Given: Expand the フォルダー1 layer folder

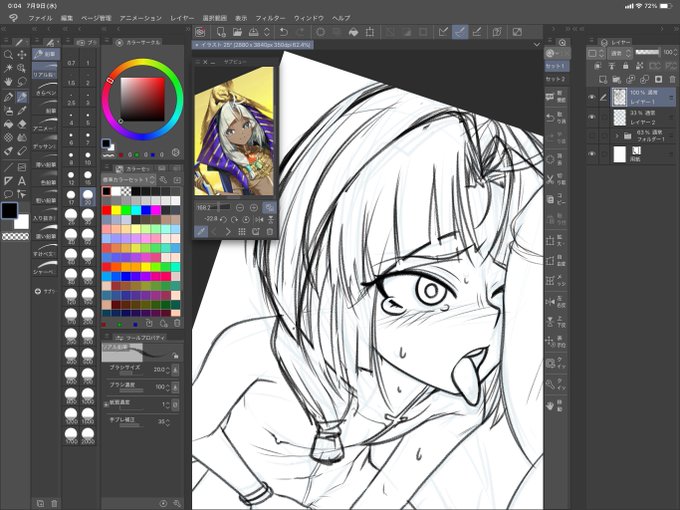Looking at the screenshot, I should [x=617, y=136].
